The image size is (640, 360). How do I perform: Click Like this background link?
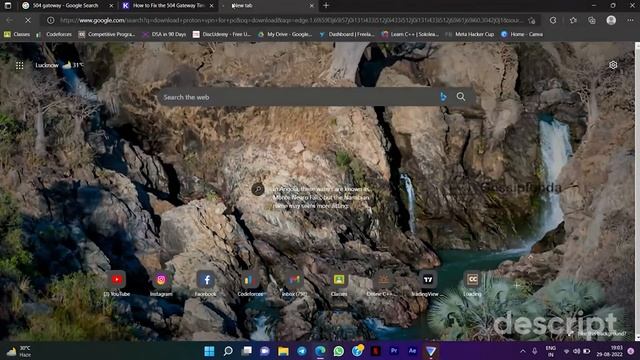[x=598, y=333]
